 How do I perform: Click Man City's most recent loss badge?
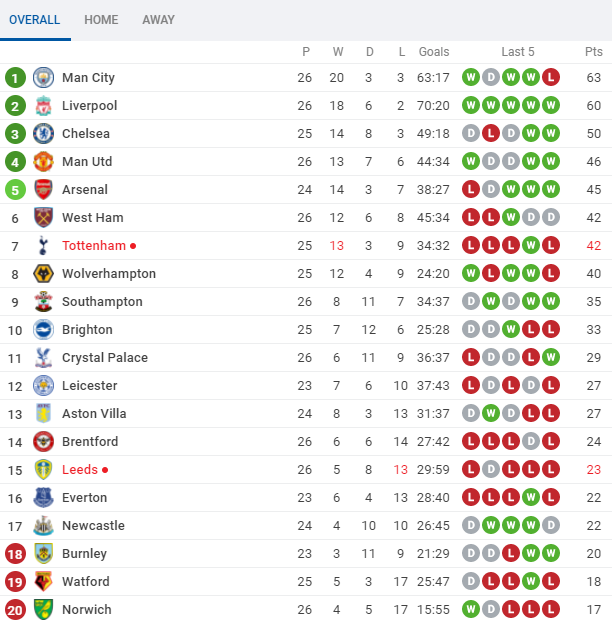[x=550, y=78]
